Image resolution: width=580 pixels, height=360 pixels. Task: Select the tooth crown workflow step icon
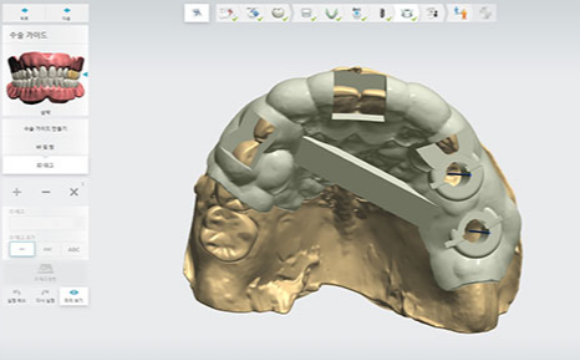pyautogui.click(x=277, y=13)
